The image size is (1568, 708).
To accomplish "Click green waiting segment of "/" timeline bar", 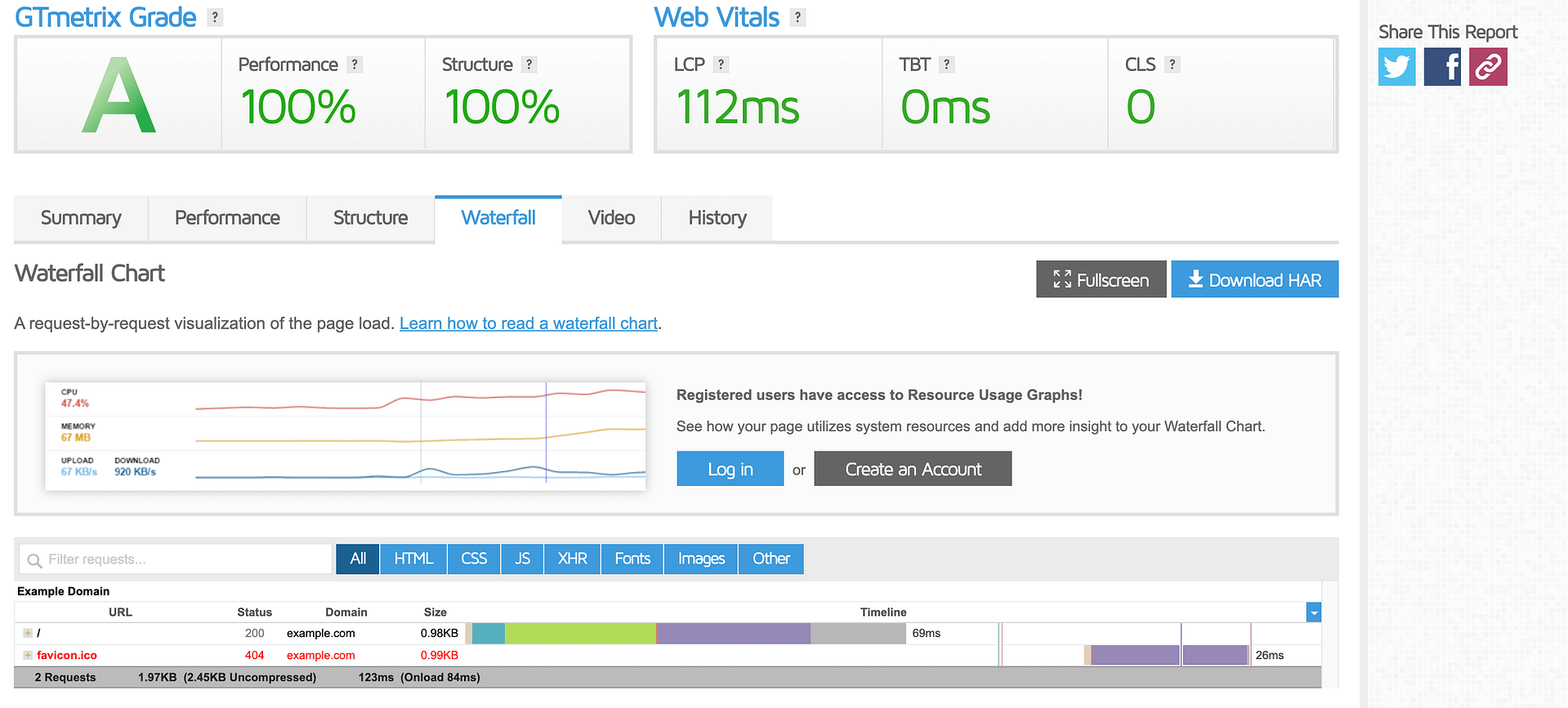I will (x=580, y=633).
